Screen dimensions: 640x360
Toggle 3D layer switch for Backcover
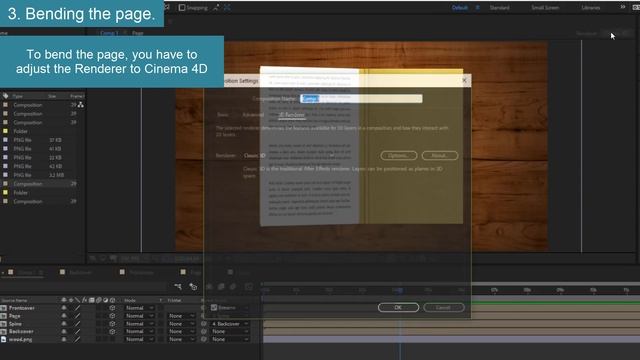point(112,331)
